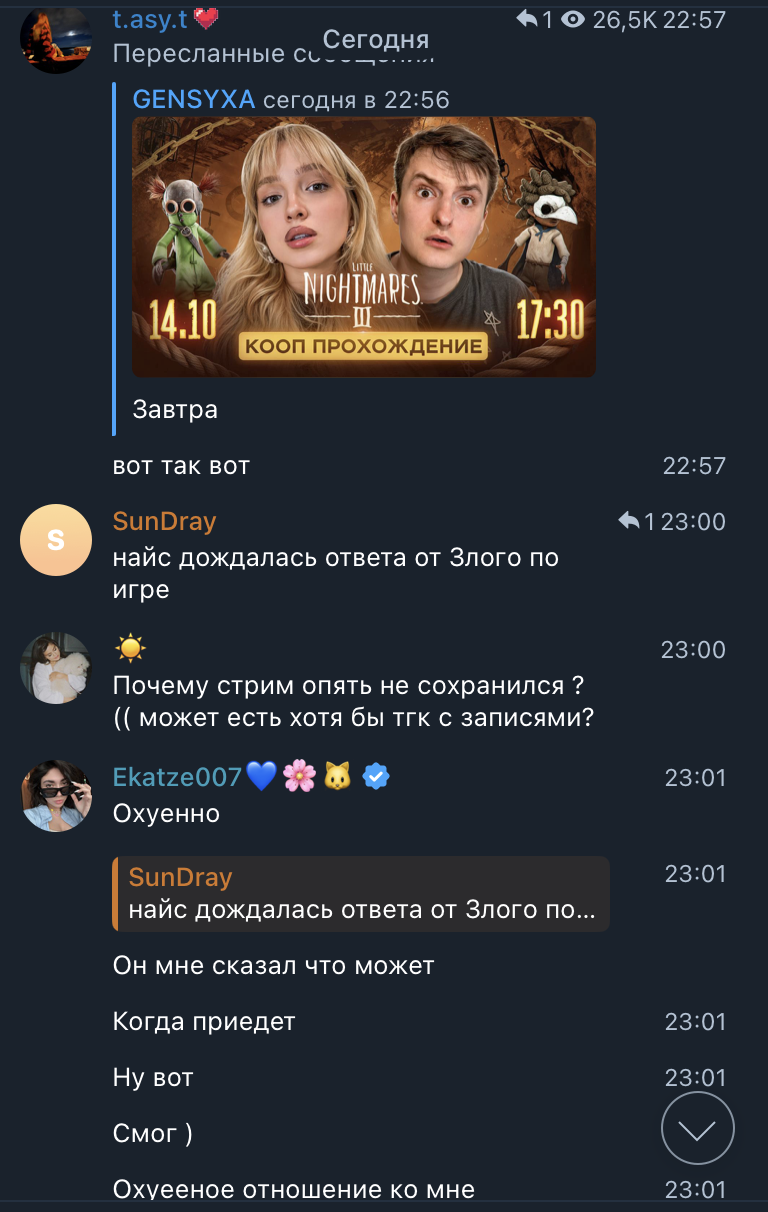The height and width of the screenshot is (1212, 768).
Task: Tap the Сегодня date header
Action: [376, 39]
